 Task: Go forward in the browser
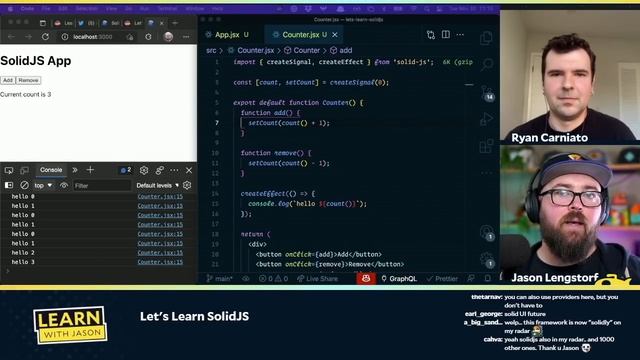point(28,37)
